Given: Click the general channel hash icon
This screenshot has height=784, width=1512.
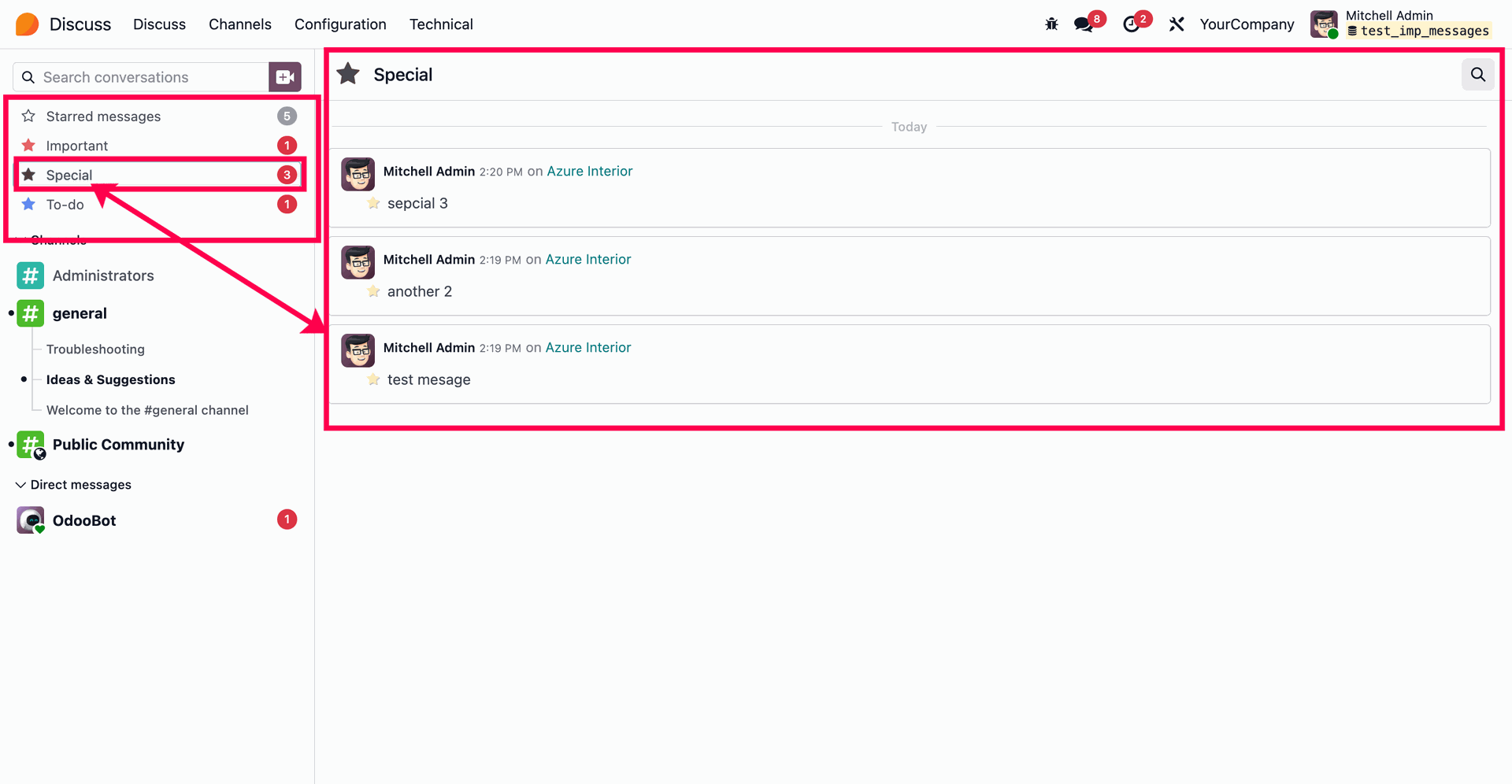Looking at the screenshot, I should click(x=31, y=313).
